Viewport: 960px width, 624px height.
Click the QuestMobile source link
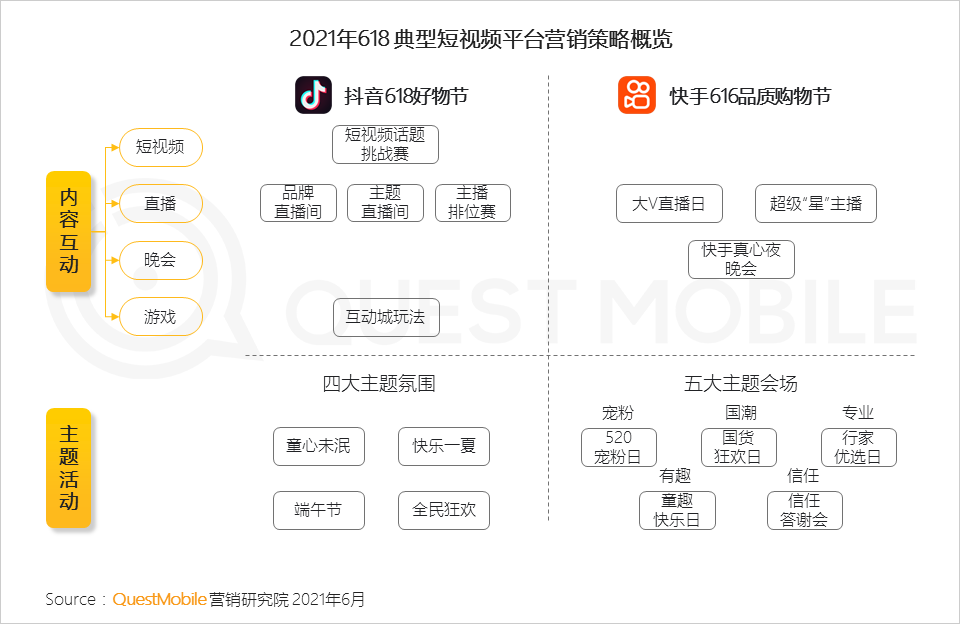[159, 599]
